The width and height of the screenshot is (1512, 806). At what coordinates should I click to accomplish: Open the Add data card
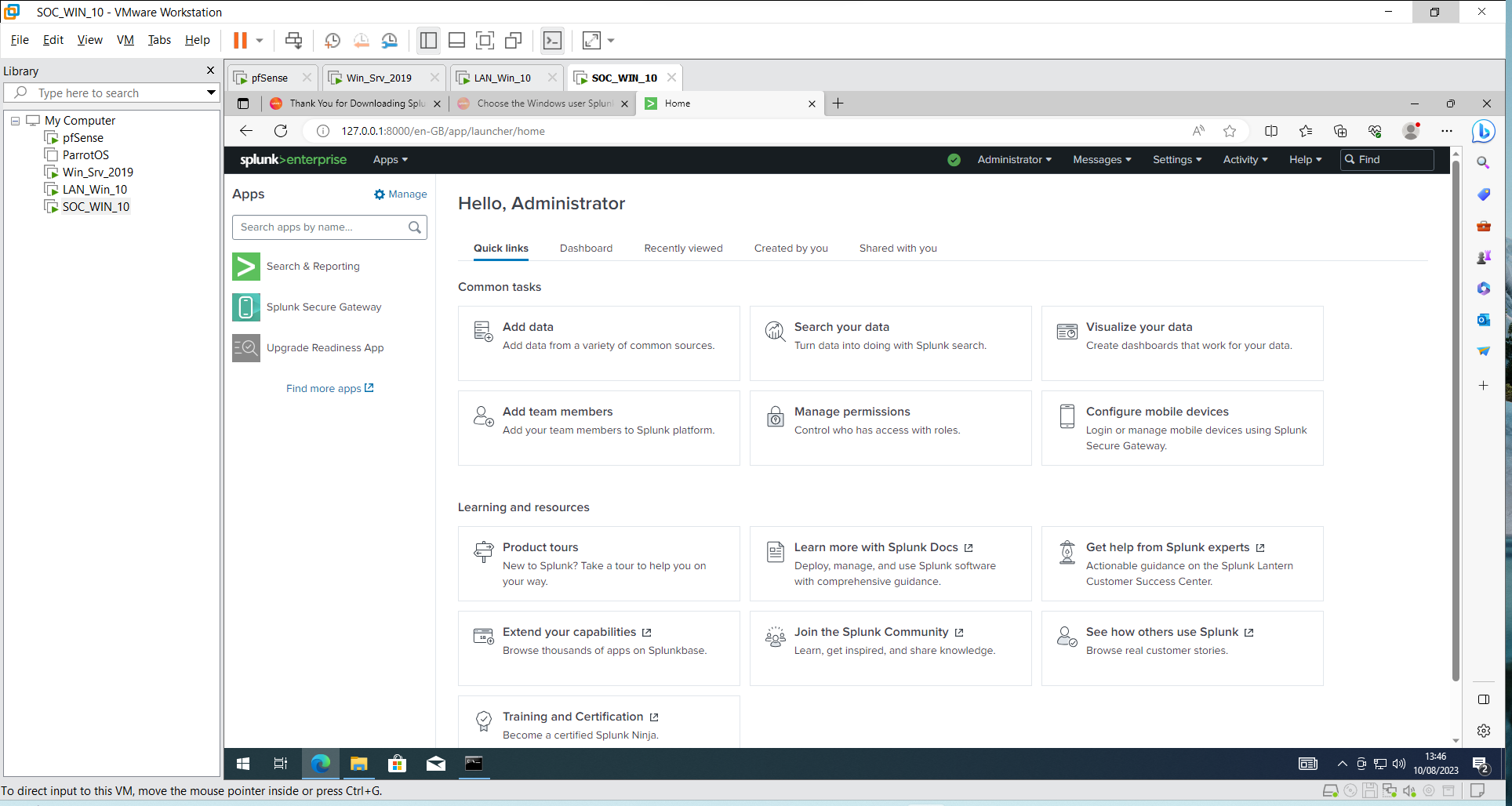click(598, 343)
